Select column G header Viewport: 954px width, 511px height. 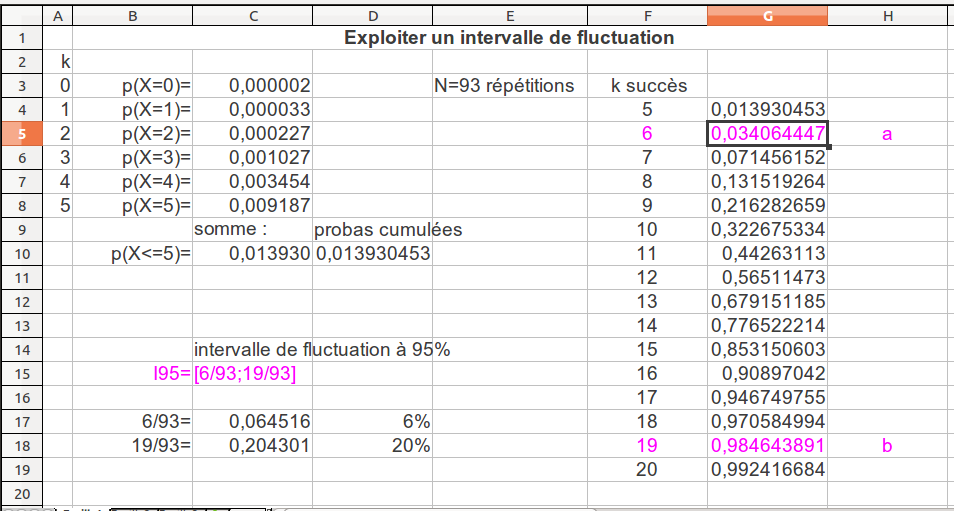[767, 16]
